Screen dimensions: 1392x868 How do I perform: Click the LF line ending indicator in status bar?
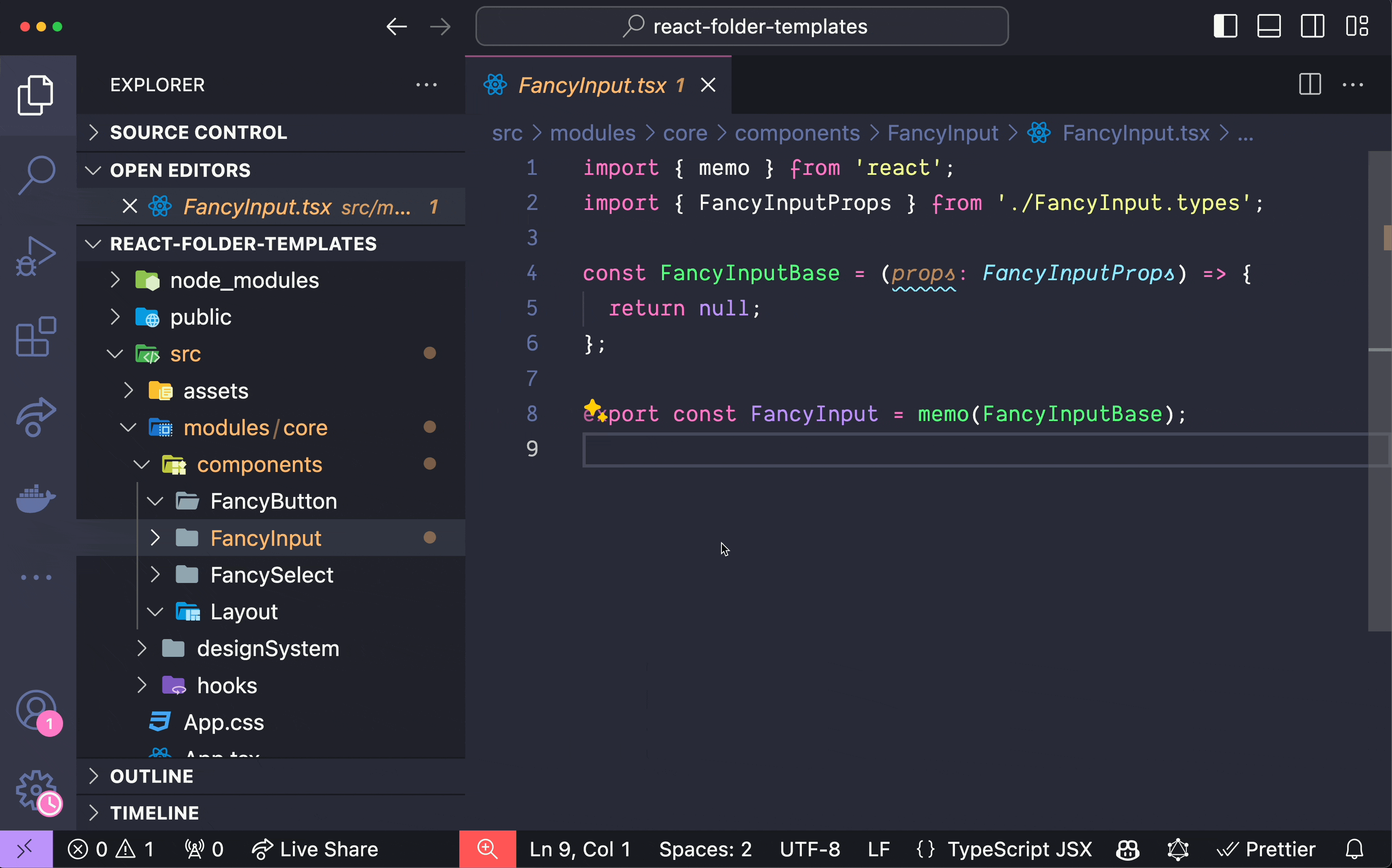pos(879,849)
